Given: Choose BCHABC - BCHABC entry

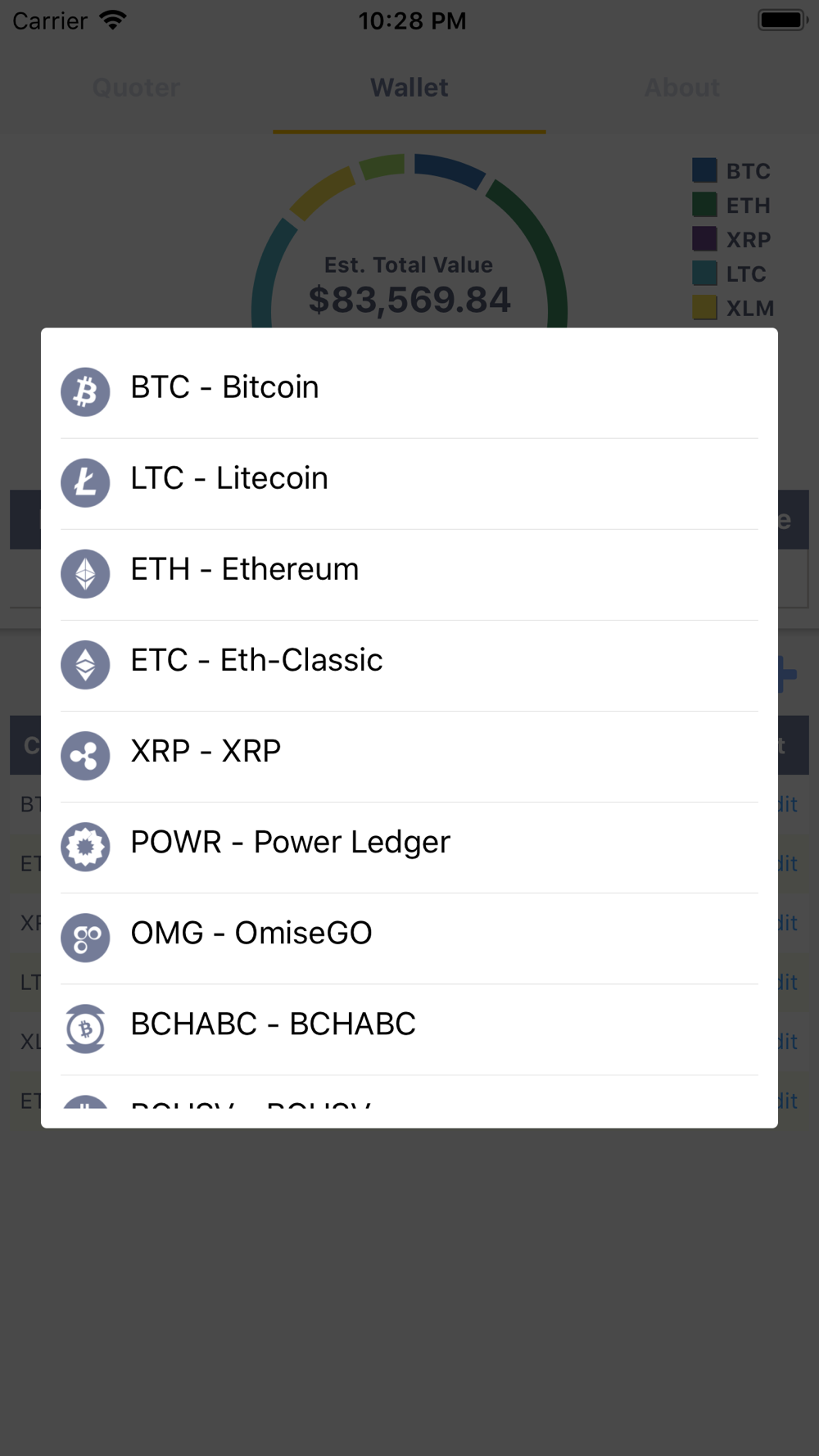Looking at the screenshot, I should [x=273, y=1024].
